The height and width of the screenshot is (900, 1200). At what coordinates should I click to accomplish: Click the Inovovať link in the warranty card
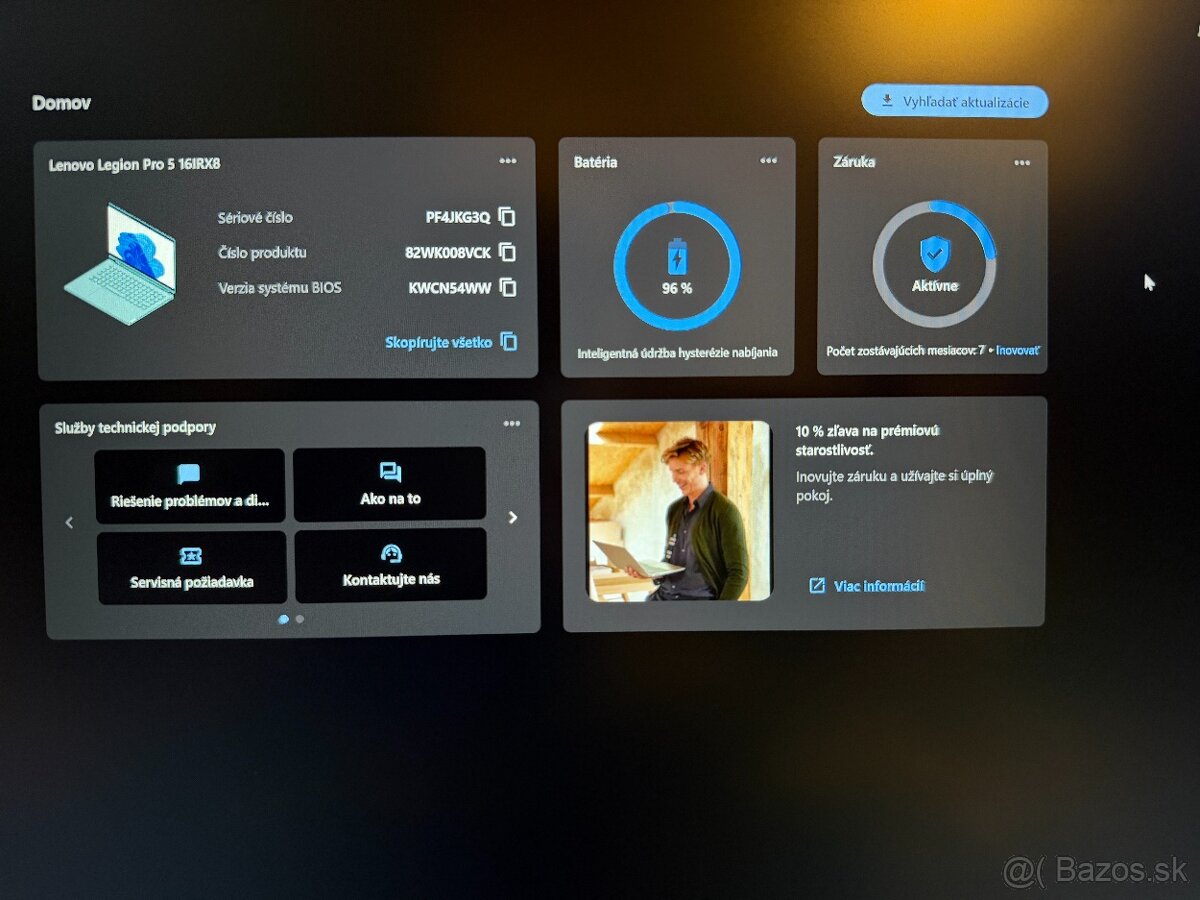[1018, 351]
